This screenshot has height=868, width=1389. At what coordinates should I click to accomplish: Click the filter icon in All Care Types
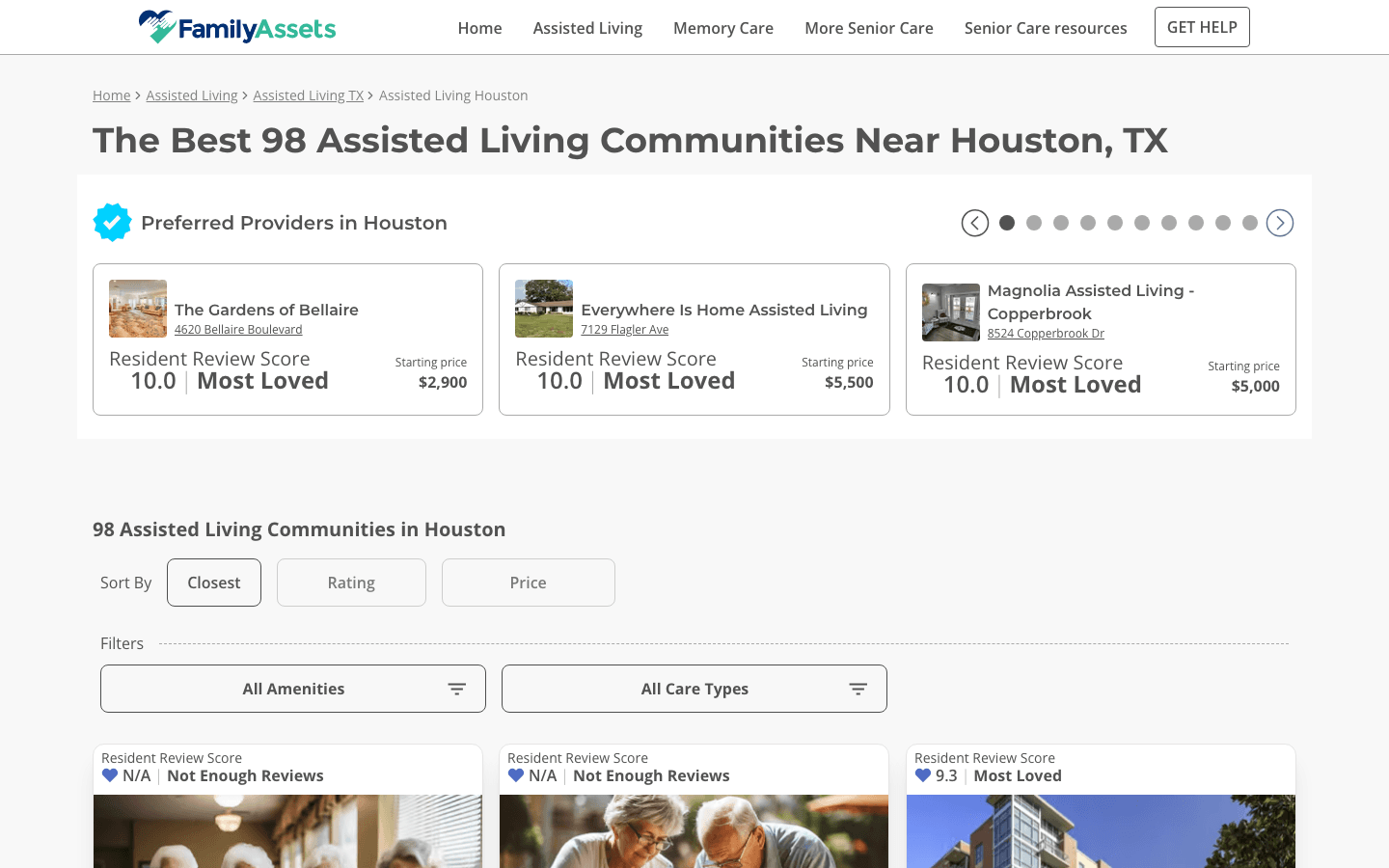point(858,689)
